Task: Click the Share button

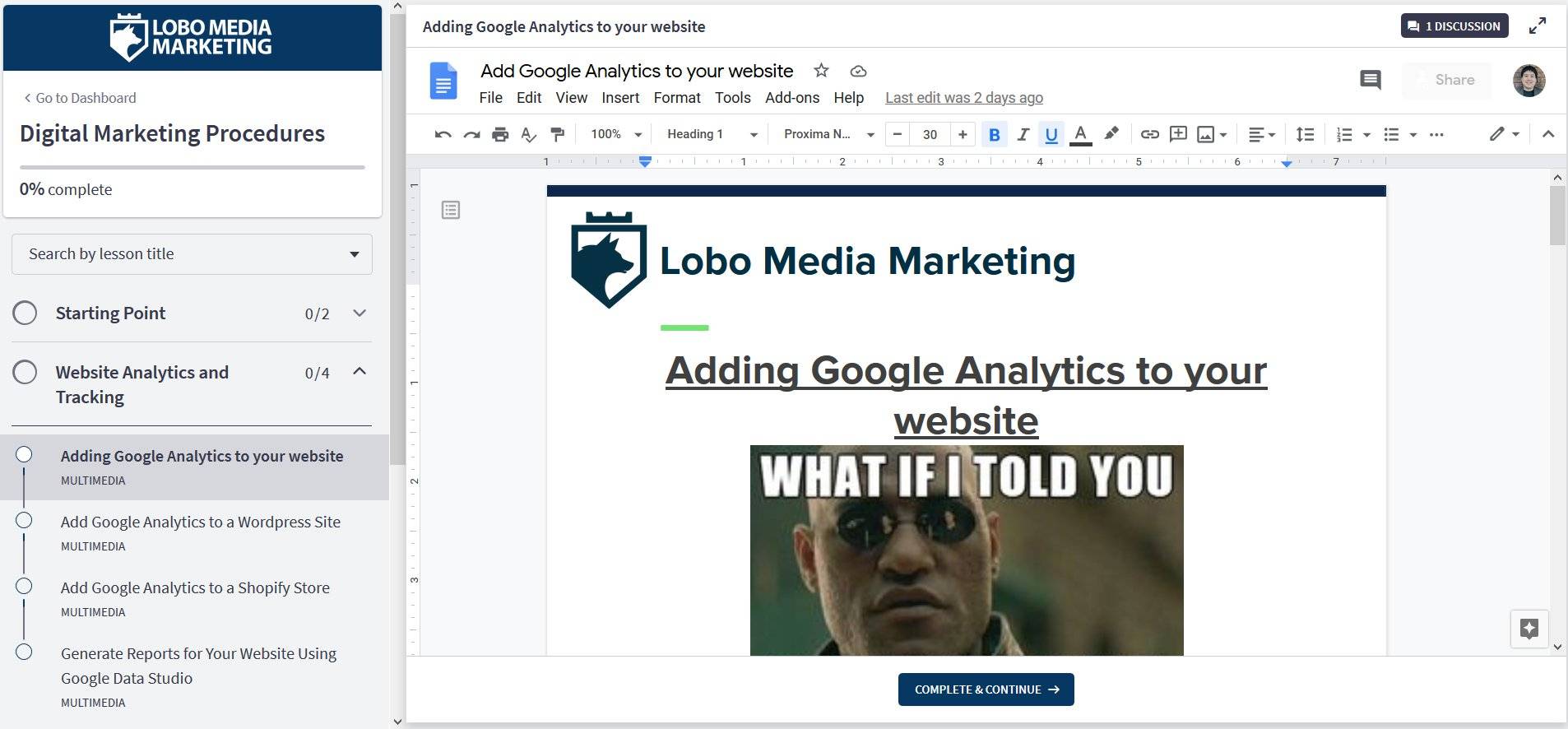Action: (1446, 80)
